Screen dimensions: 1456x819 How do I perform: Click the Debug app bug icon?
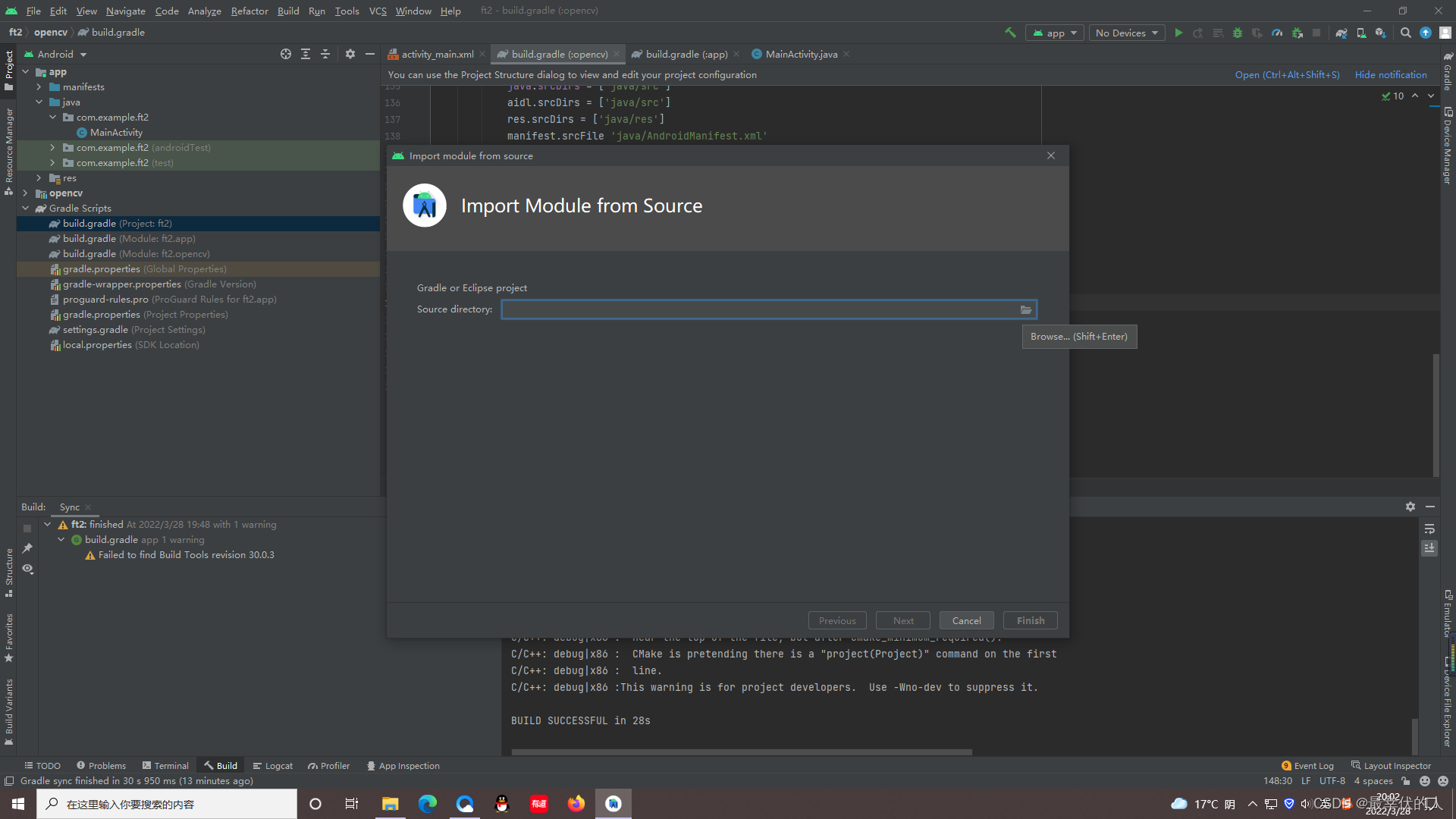coord(1238,33)
